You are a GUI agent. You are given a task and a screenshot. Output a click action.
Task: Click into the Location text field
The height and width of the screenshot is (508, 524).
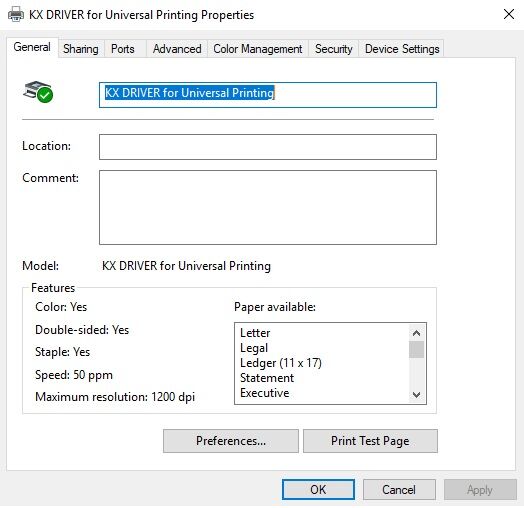point(268,147)
